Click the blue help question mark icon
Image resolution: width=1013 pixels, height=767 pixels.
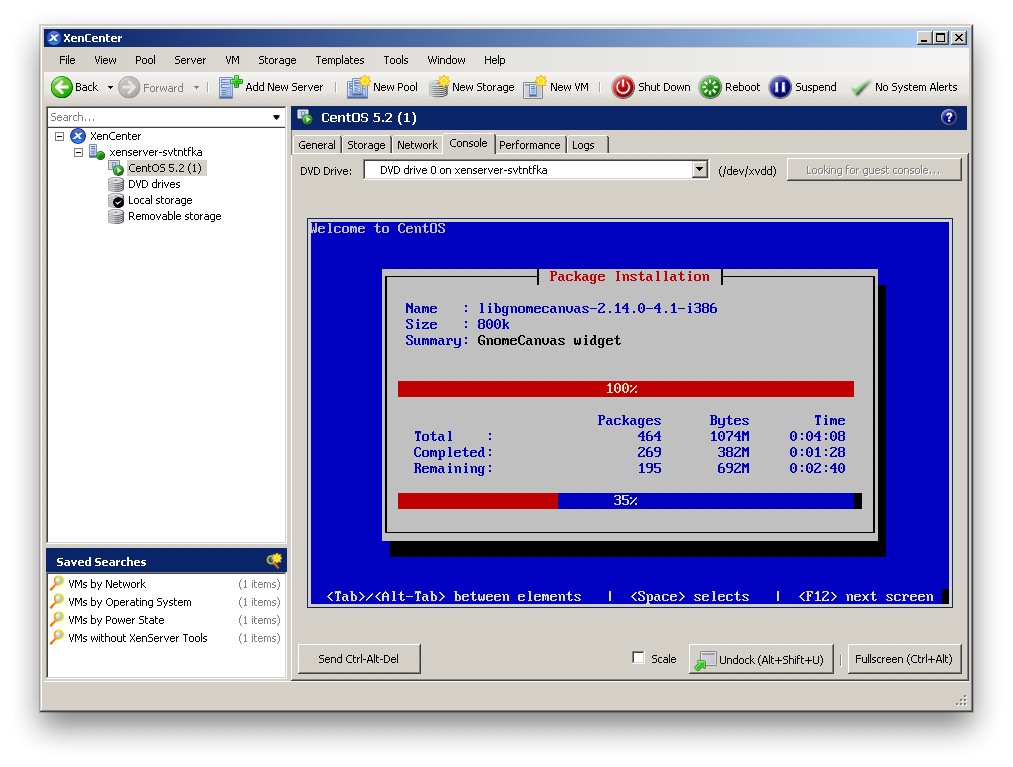(948, 117)
